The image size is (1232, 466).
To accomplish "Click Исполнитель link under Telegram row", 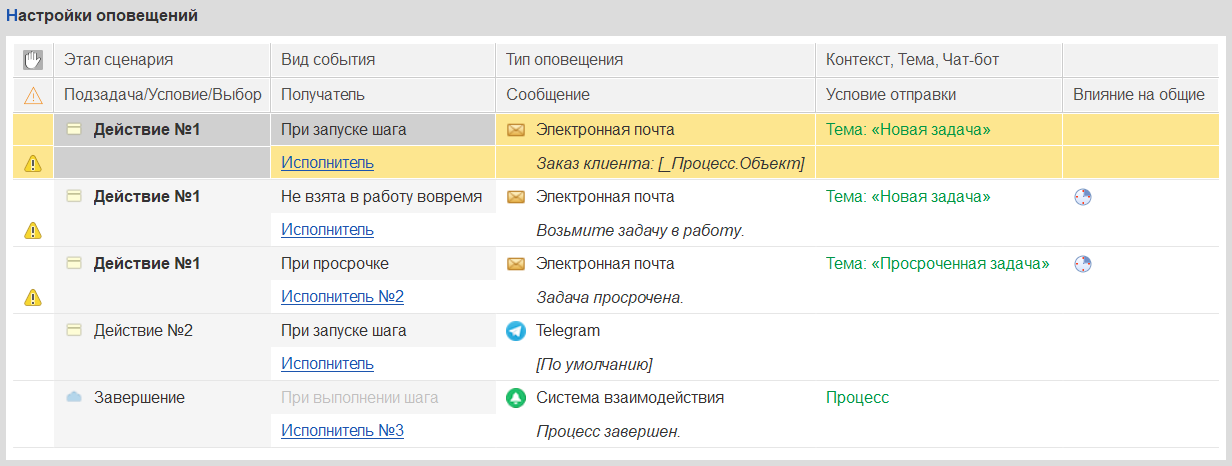I will 327,364.
